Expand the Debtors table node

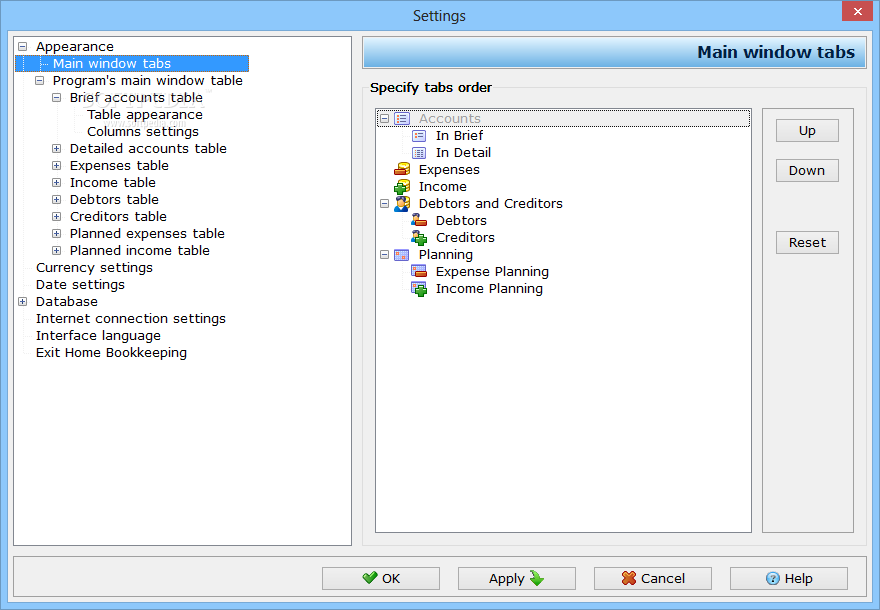click(56, 199)
